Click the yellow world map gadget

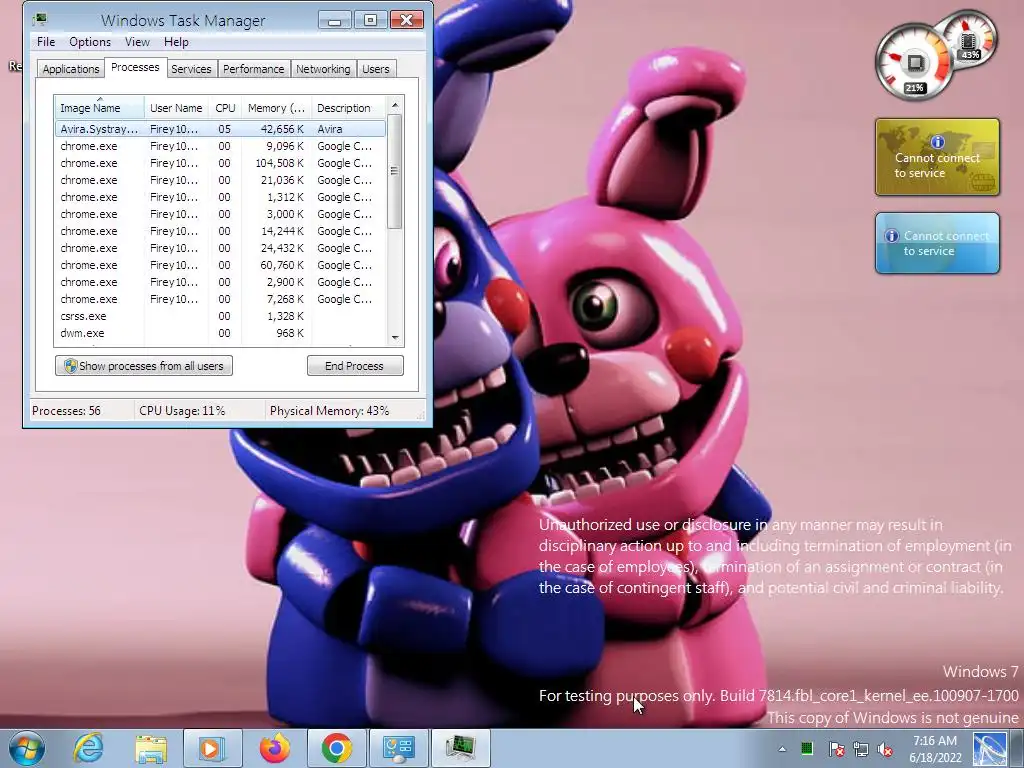click(937, 157)
